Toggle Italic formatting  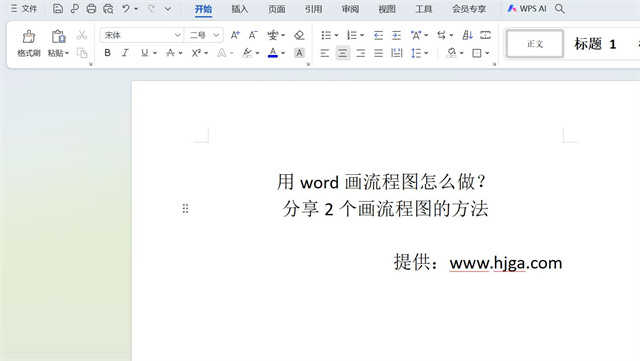coord(125,53)
